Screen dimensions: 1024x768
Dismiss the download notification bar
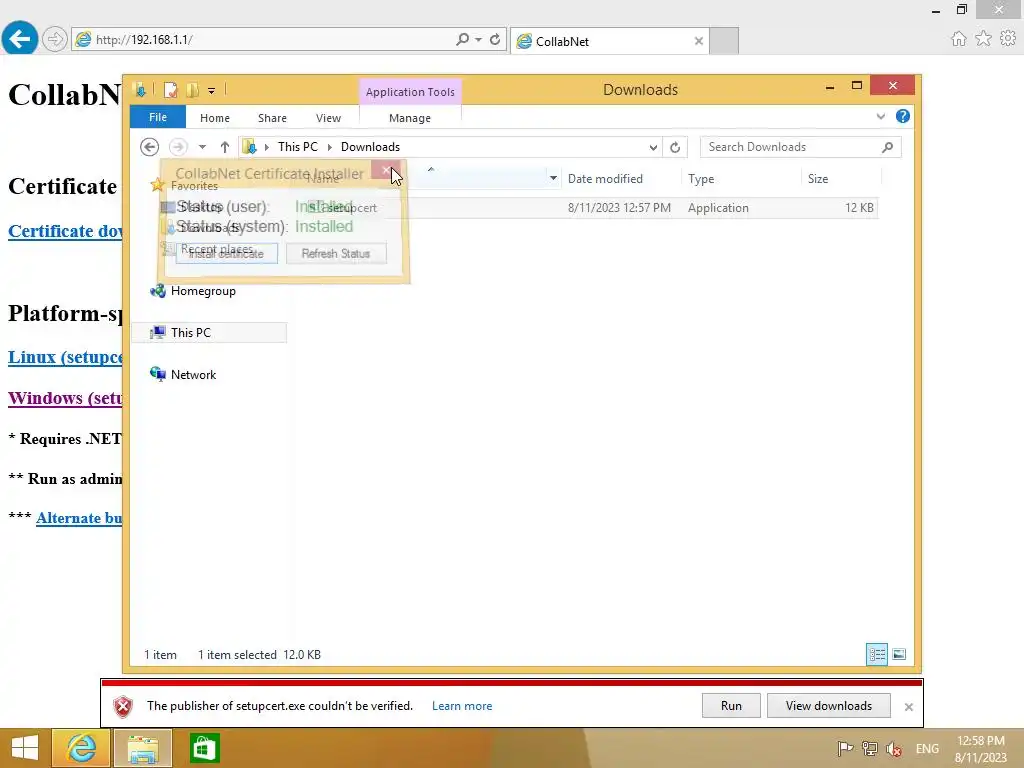(x=908, y=707)
